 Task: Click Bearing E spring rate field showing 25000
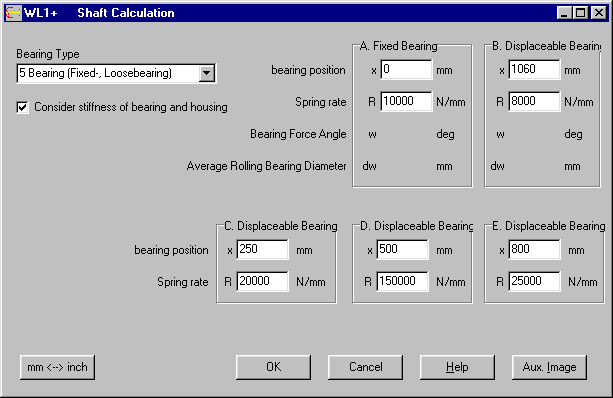[x=534, y=281]
